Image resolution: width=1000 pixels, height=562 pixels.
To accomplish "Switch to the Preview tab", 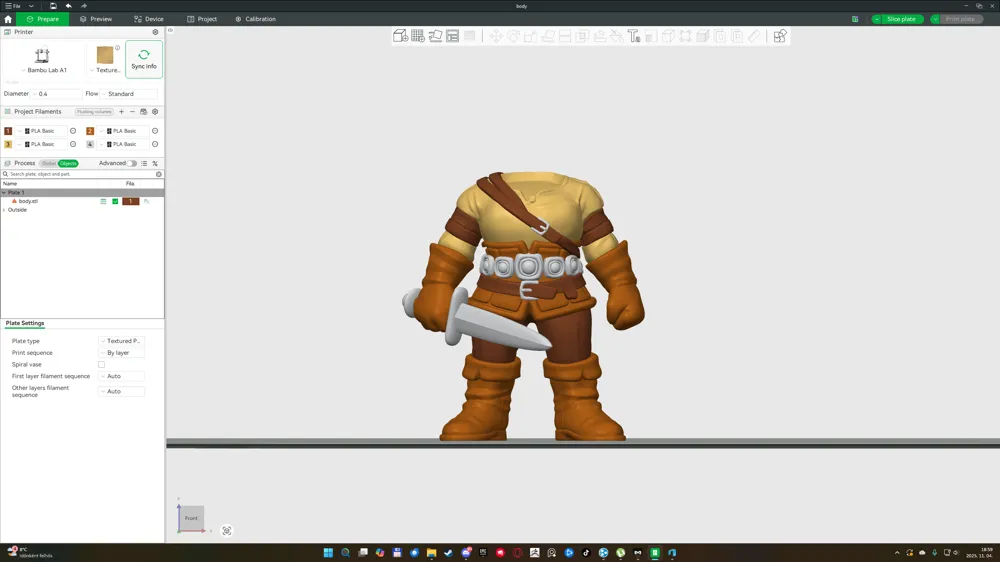I will click(x=96, y=19).
